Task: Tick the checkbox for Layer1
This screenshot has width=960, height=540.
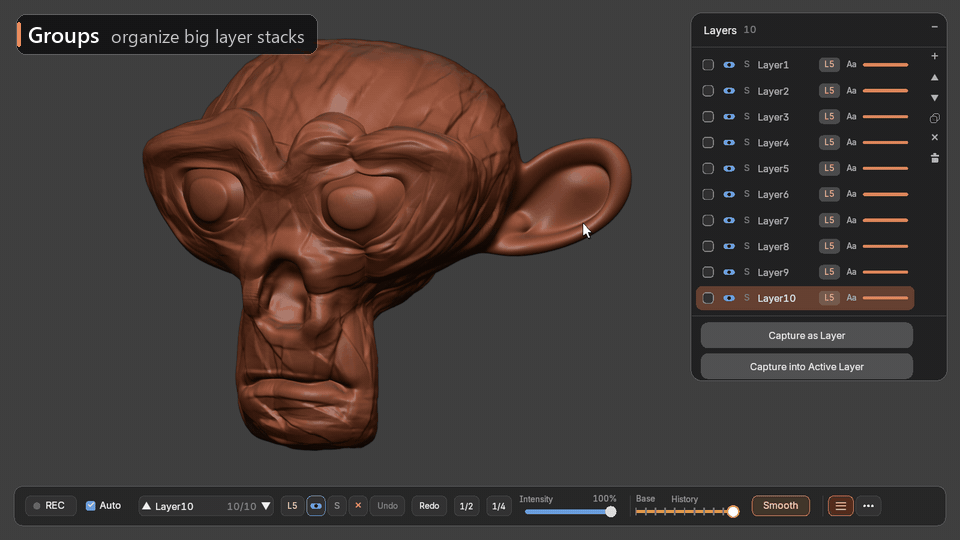Action: [x=708, y=64]
